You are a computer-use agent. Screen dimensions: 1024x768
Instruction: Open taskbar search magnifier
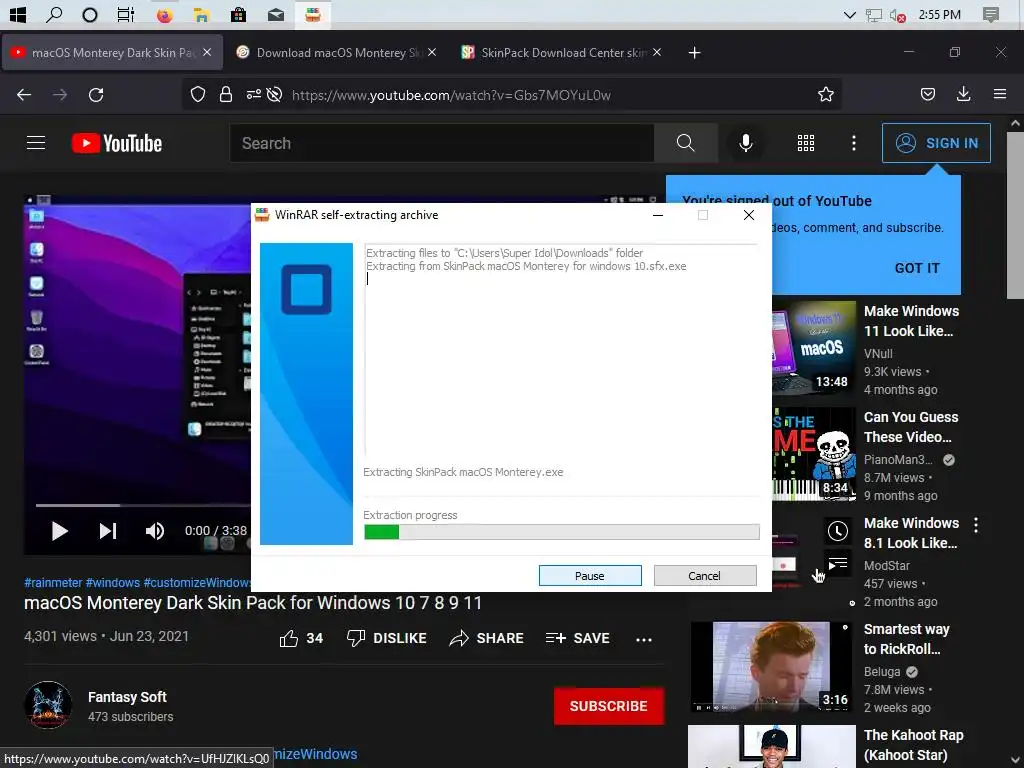[54, 14]
